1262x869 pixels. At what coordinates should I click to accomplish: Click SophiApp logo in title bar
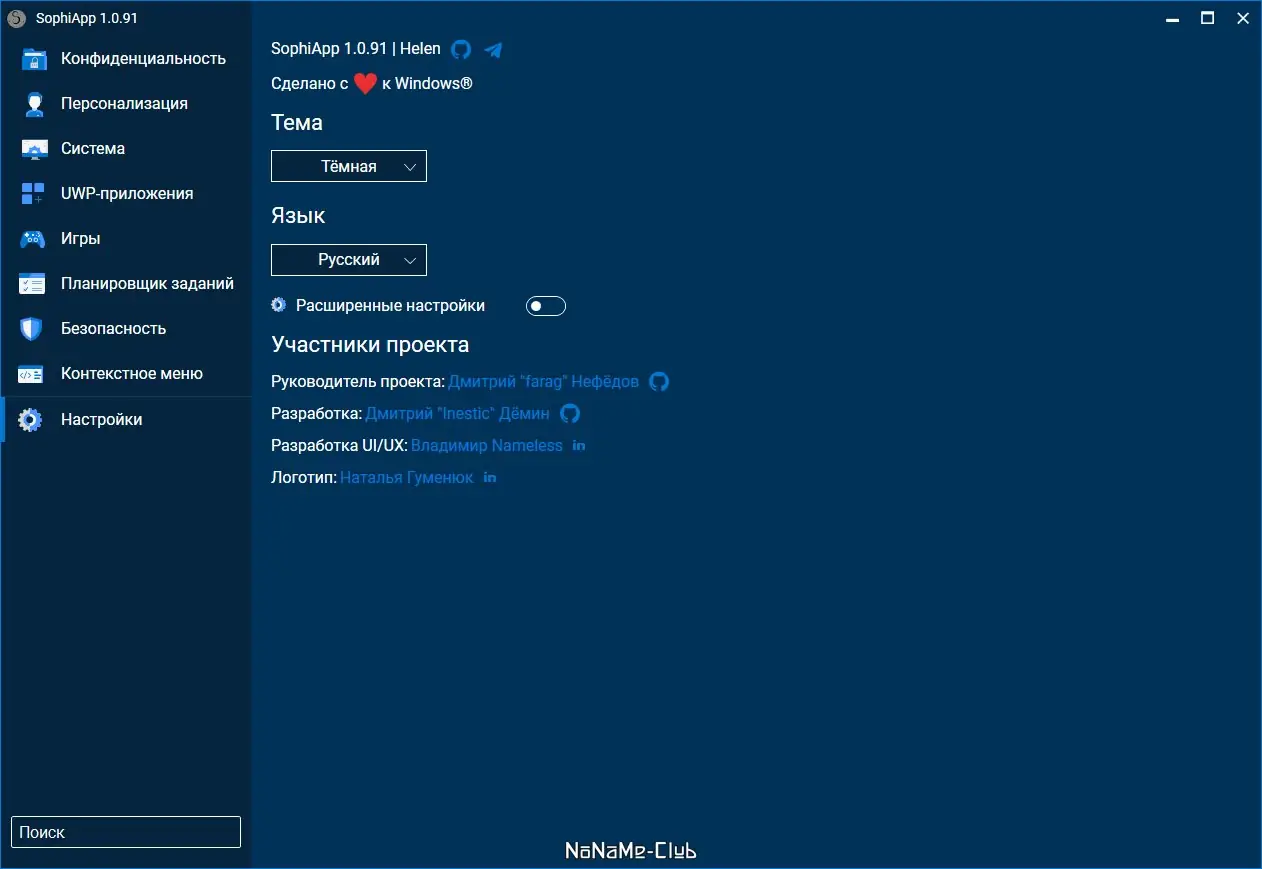pyautogui.click(x=16, y=17)
